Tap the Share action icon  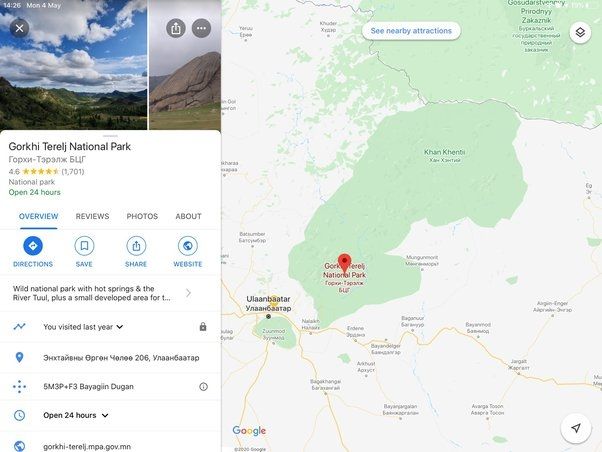click(x=136, y=246)
